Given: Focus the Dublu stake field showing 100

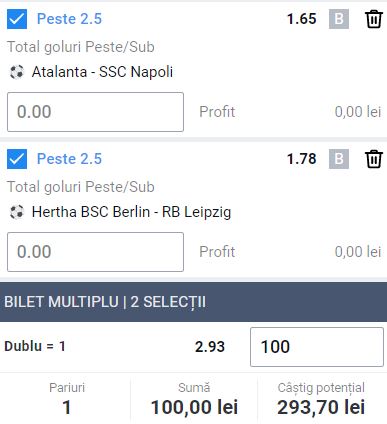Looking at the screenshot, I should coord(317,347).
